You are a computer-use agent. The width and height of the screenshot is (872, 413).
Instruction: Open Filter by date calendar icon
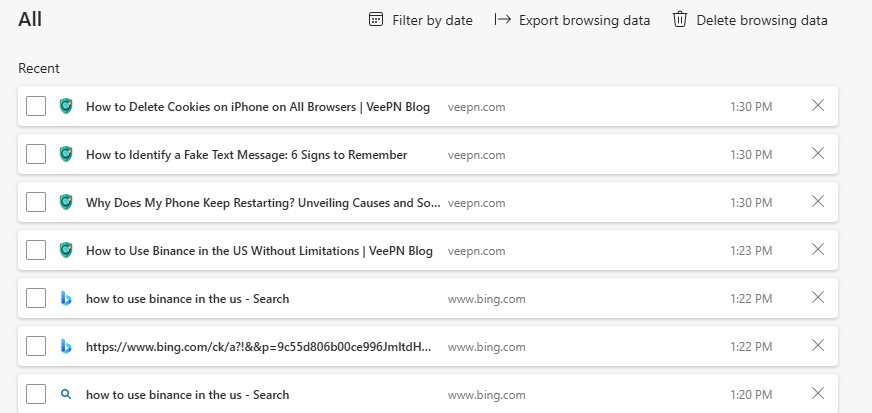(376, 20)
